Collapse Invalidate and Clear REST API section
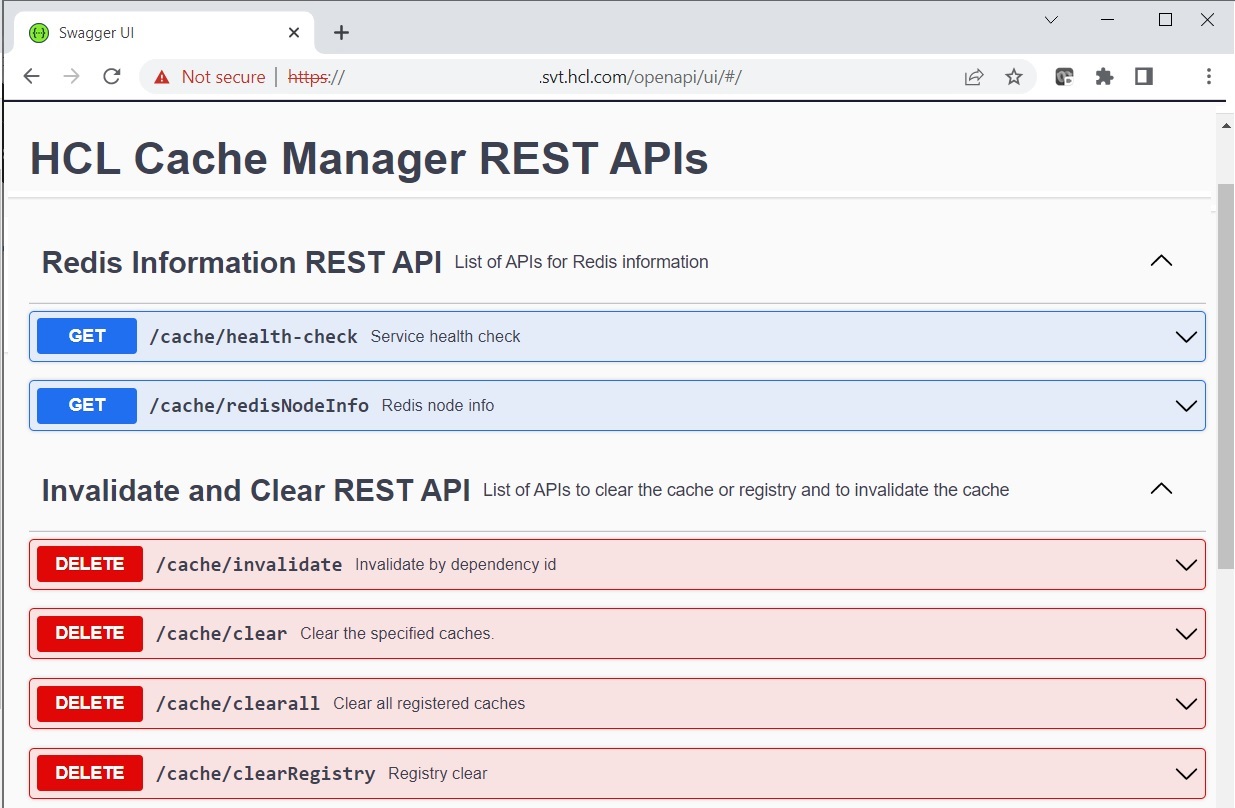The image size is (1235, 808). click(x=1160, y=489)
